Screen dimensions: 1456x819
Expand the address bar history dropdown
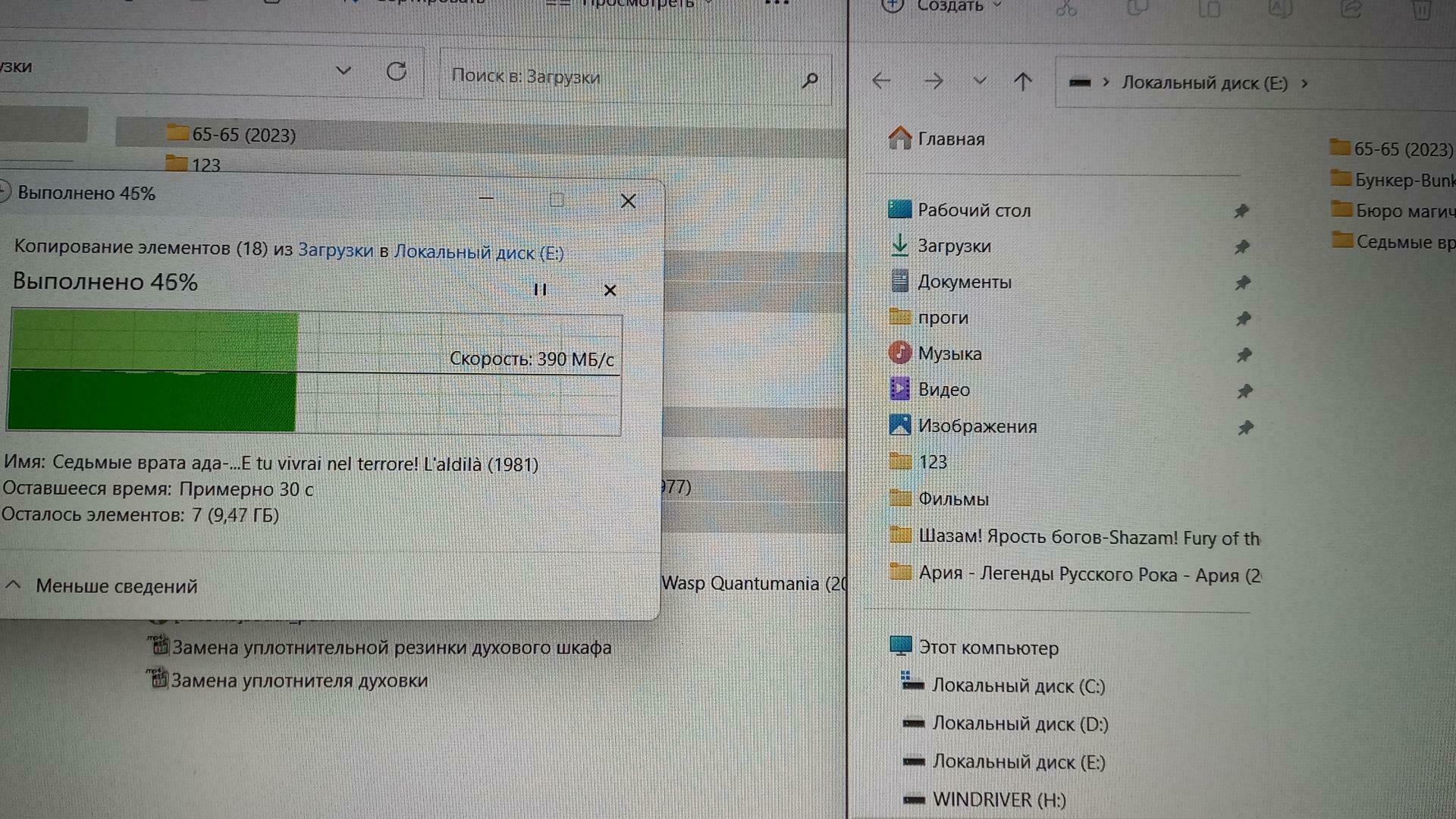point(344,71)
